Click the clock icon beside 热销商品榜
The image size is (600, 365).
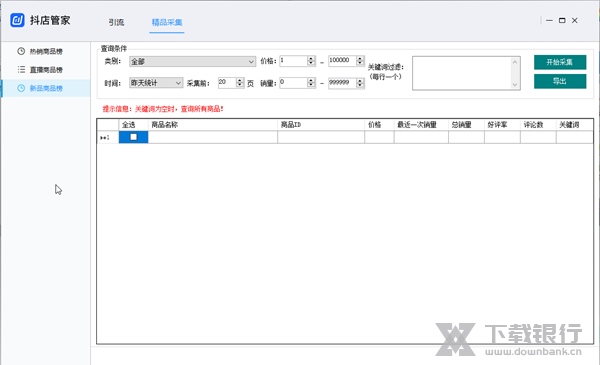(21, 51)
